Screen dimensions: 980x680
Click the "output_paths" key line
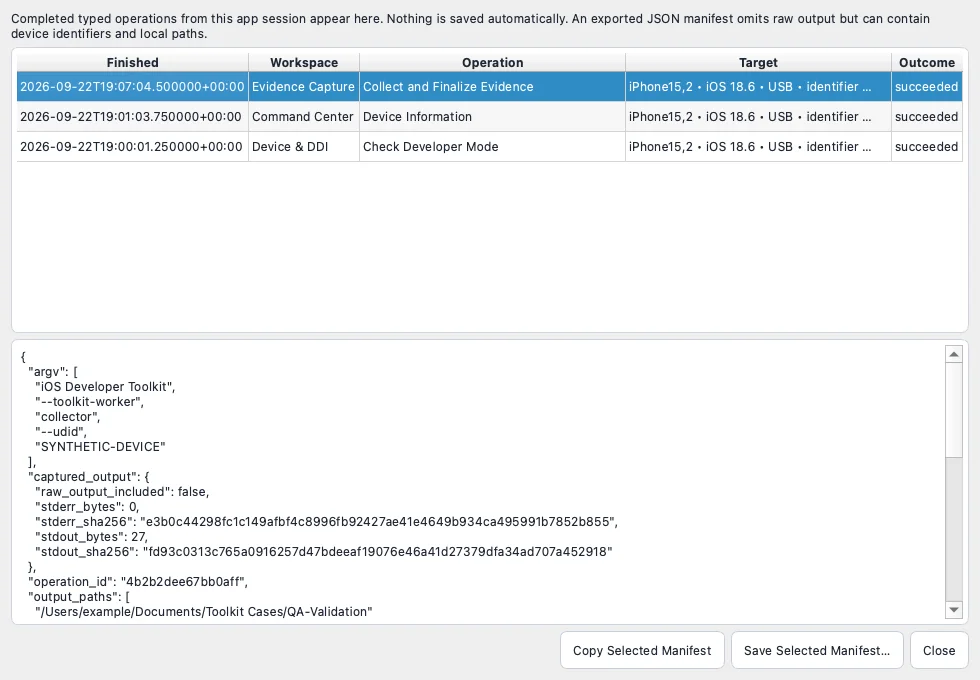point(79,596)
